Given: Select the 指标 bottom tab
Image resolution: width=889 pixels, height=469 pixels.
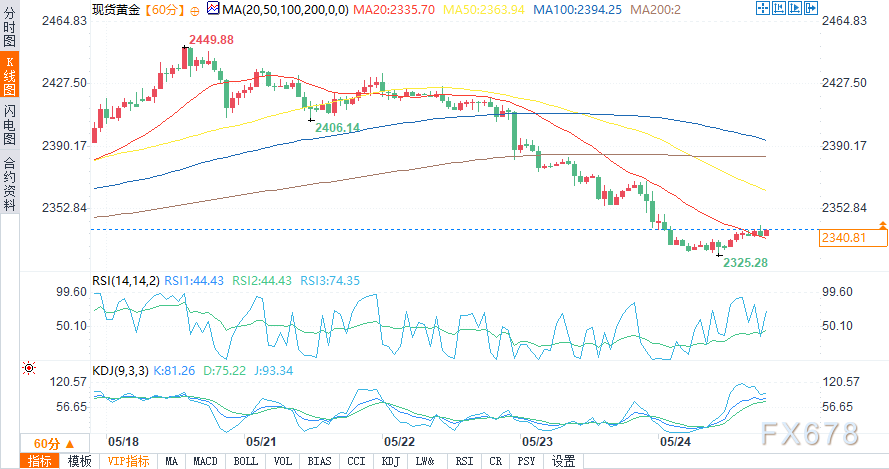Looking at the screenshot, I should pos(41,461).
